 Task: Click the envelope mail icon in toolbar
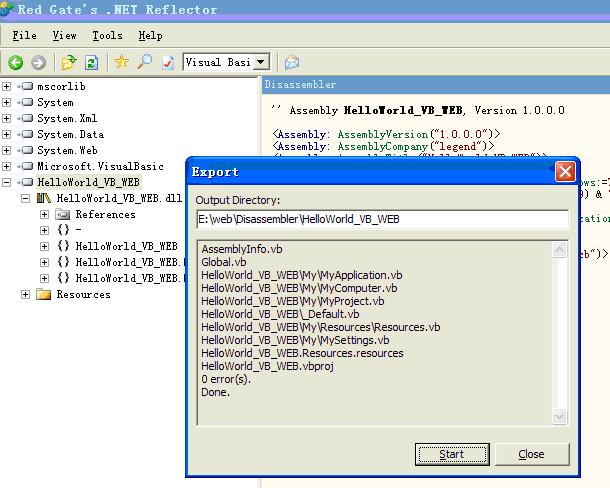tap(292, 62)
